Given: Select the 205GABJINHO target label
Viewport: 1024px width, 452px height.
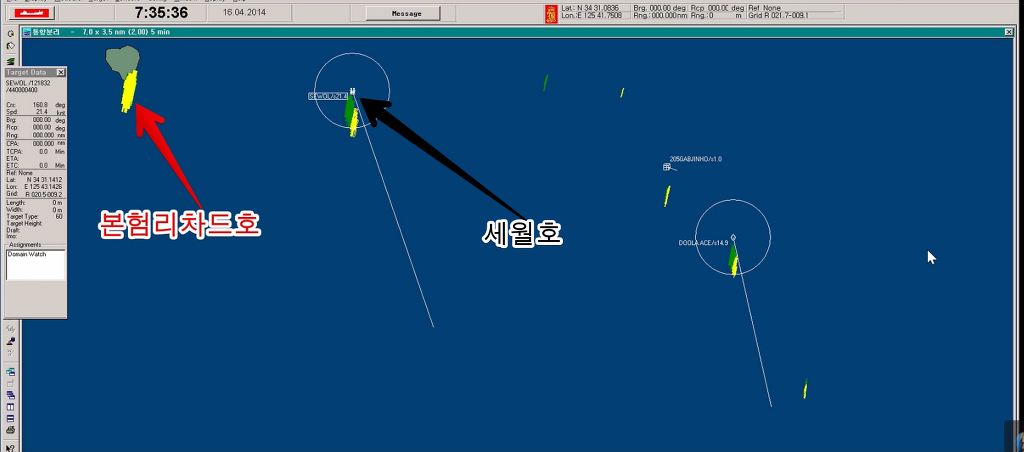Looking at the screenshot, I should coord(696,159).
